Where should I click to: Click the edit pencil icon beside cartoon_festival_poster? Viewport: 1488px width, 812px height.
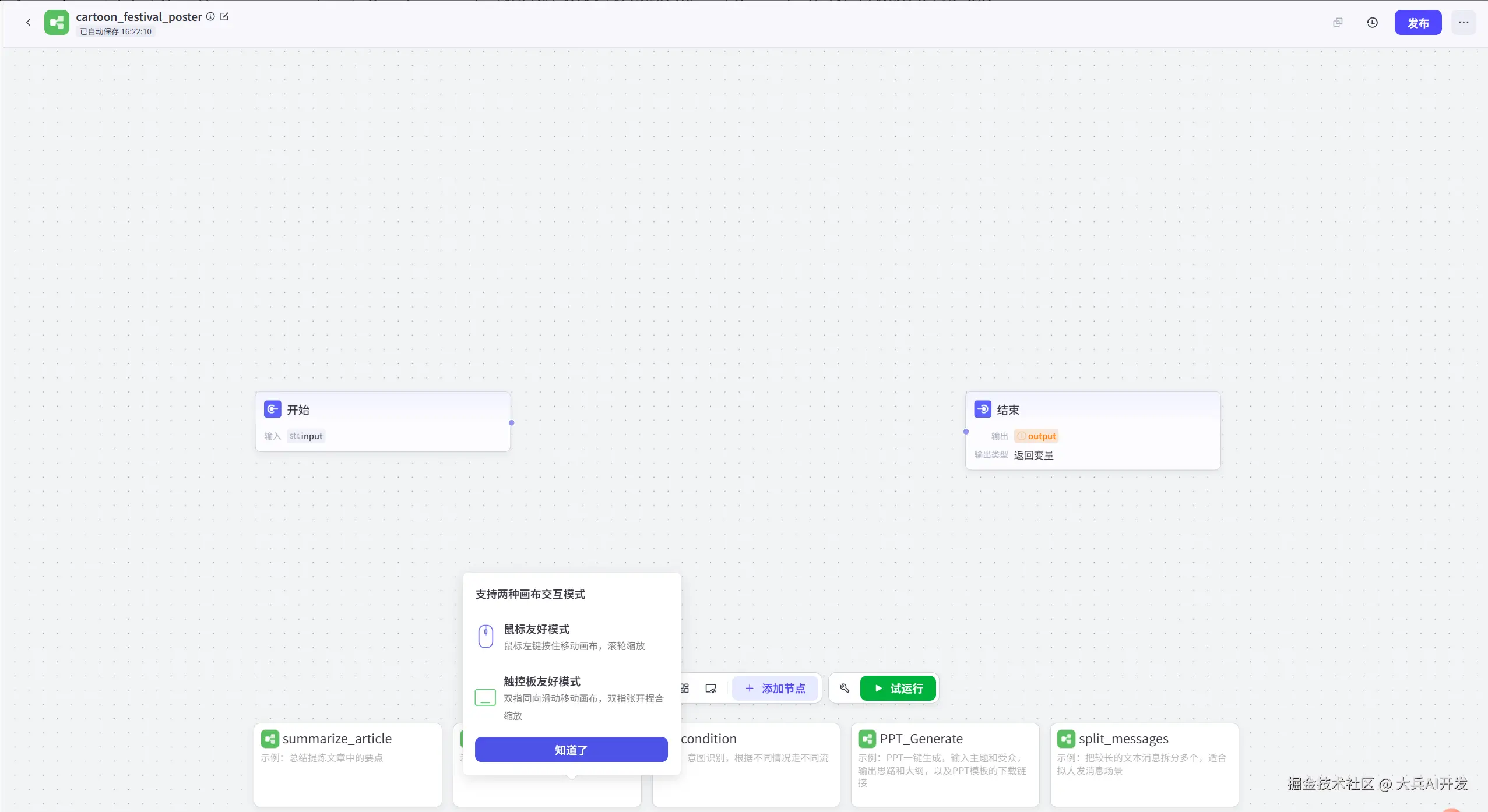click(224, 17)
